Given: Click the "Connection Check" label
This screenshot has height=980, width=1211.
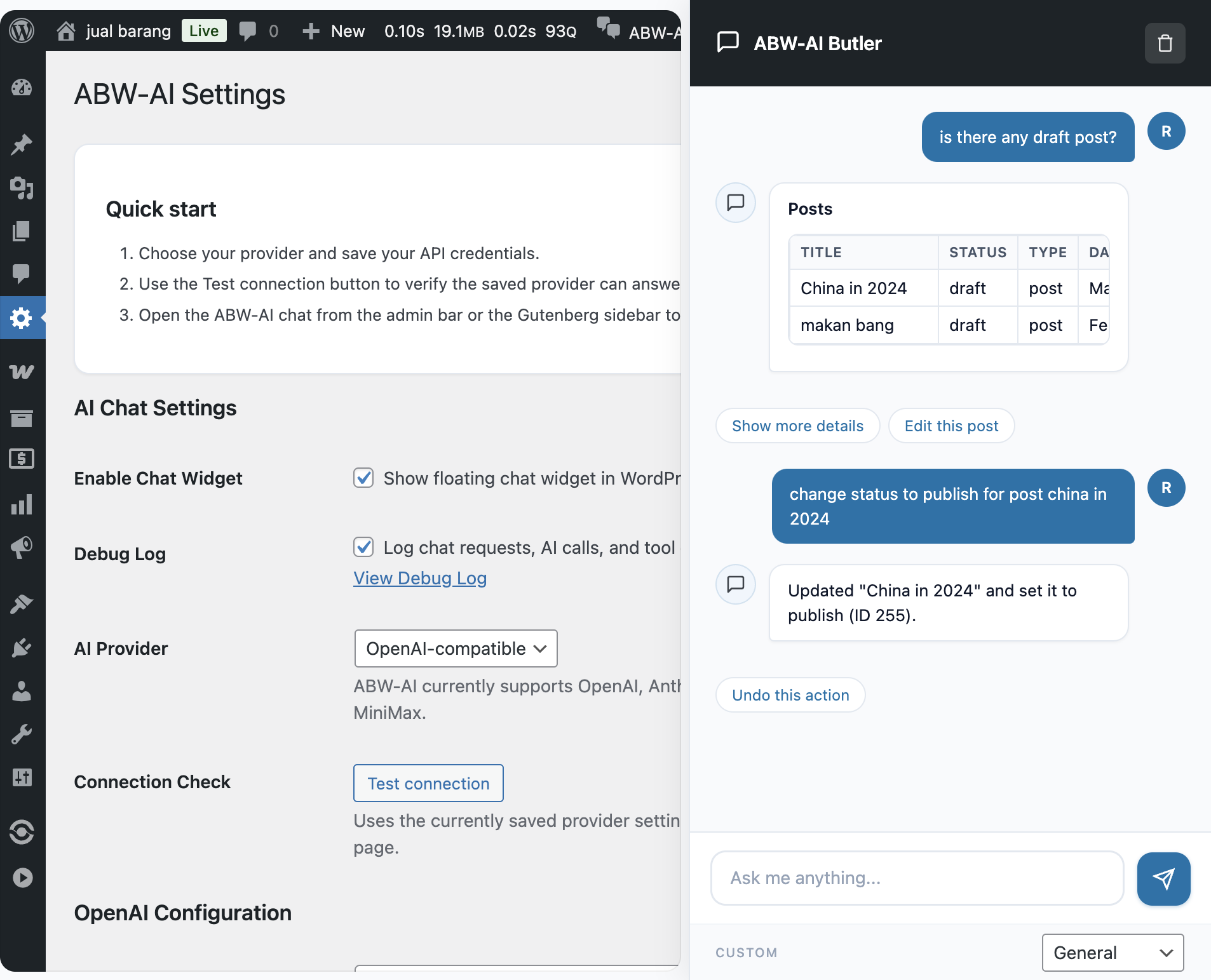Looking at the screenshot, I should pyautogui.click(x=152, y=782).
